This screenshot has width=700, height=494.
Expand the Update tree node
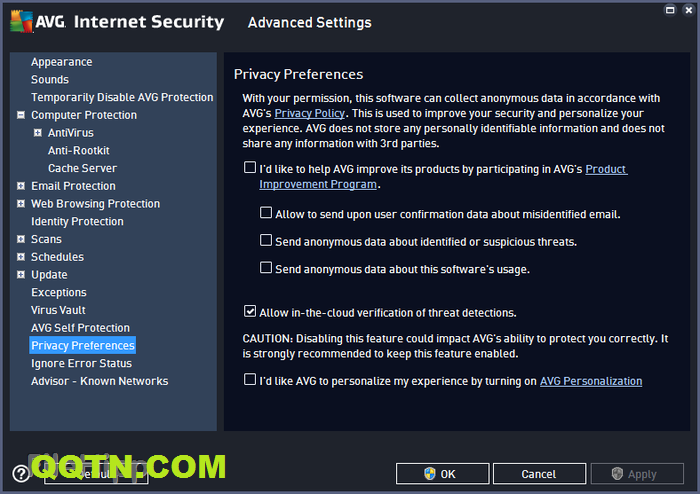[x=21, y=275]
